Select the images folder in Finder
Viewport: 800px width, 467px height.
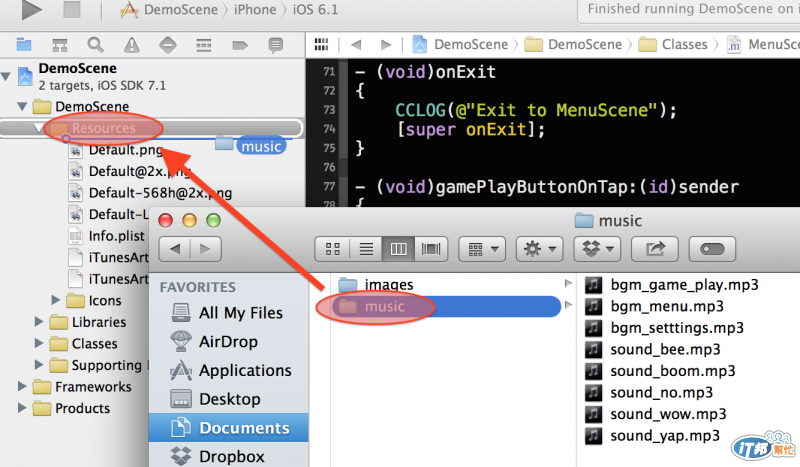point(376,284)
